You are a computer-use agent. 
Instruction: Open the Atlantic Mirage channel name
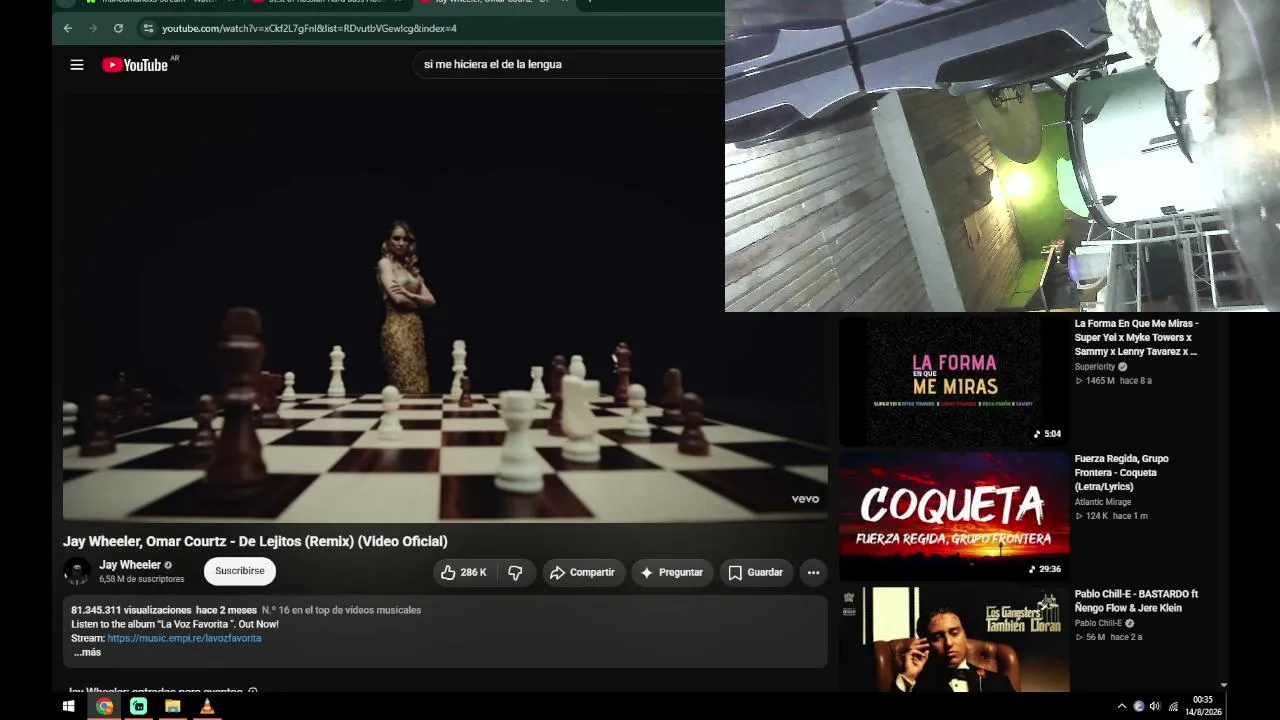click(1103, 502)
